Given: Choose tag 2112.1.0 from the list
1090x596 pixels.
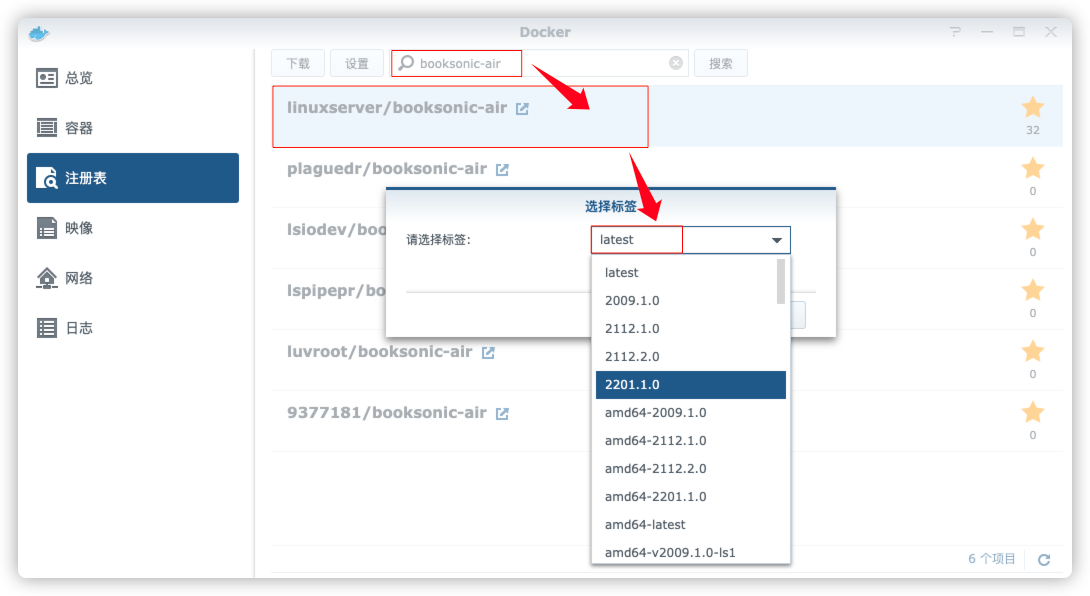Looking at the screenshot, I should point(690,328).
